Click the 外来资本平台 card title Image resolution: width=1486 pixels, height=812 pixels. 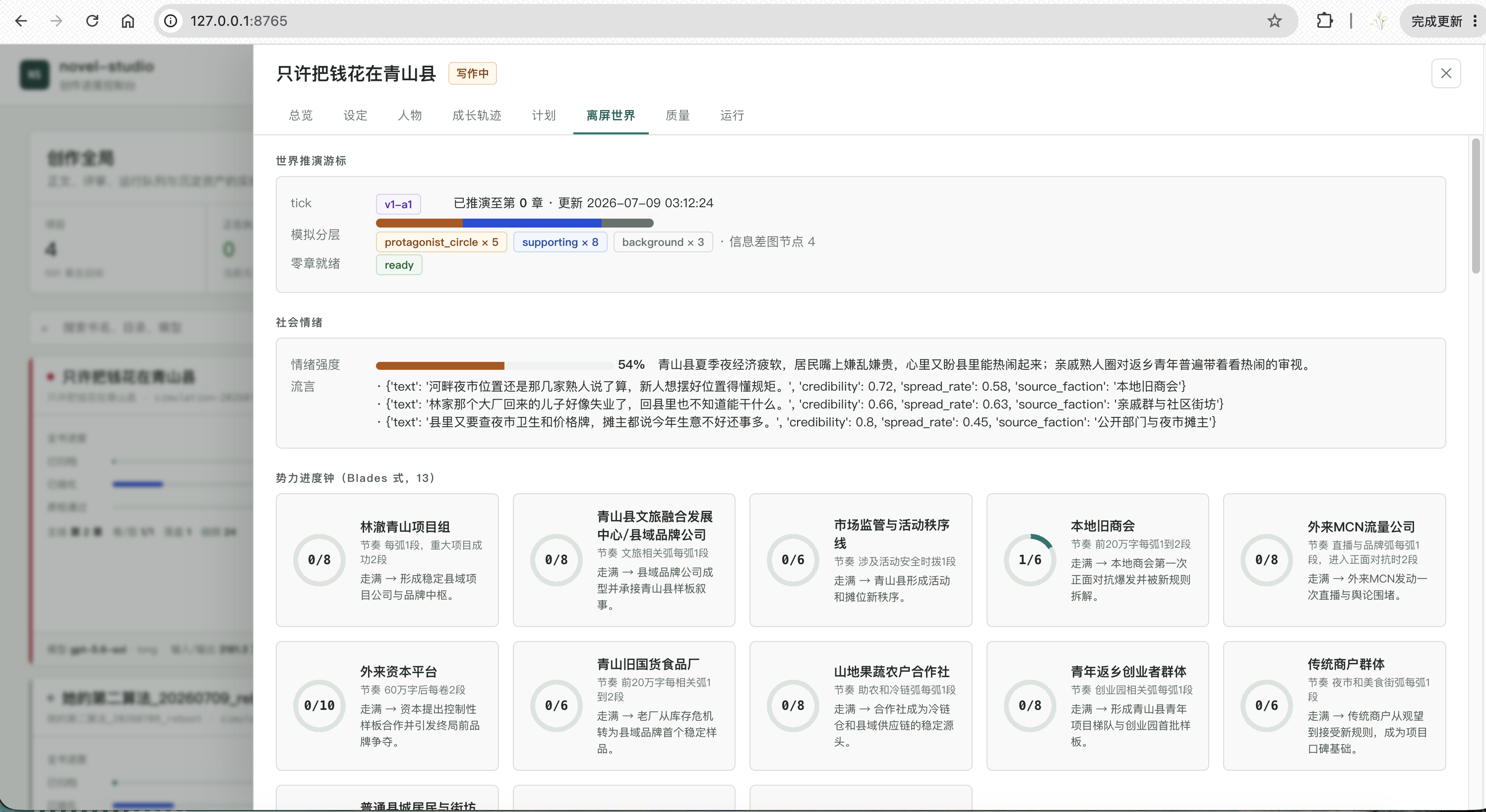click(x=399, y=671)
